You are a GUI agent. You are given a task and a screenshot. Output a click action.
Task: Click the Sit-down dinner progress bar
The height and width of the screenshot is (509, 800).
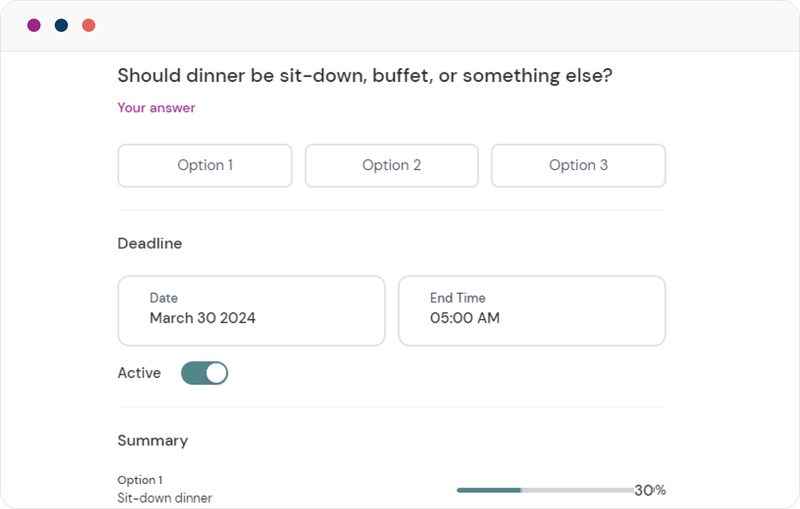pyautogui.click(x=544, y=490)
